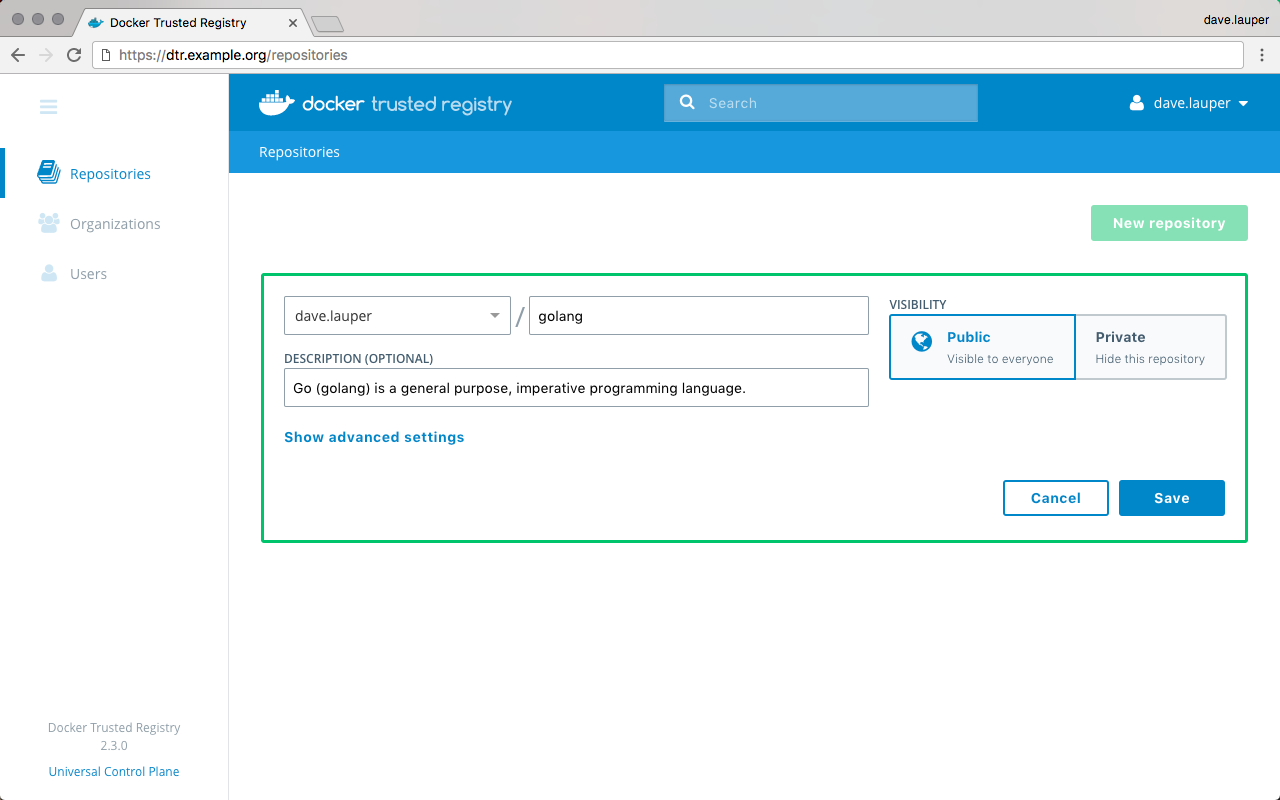Viewport: 1280px width, 800px height.
Task: Expand Show advanced settings
Action: (x=374, y=437)
